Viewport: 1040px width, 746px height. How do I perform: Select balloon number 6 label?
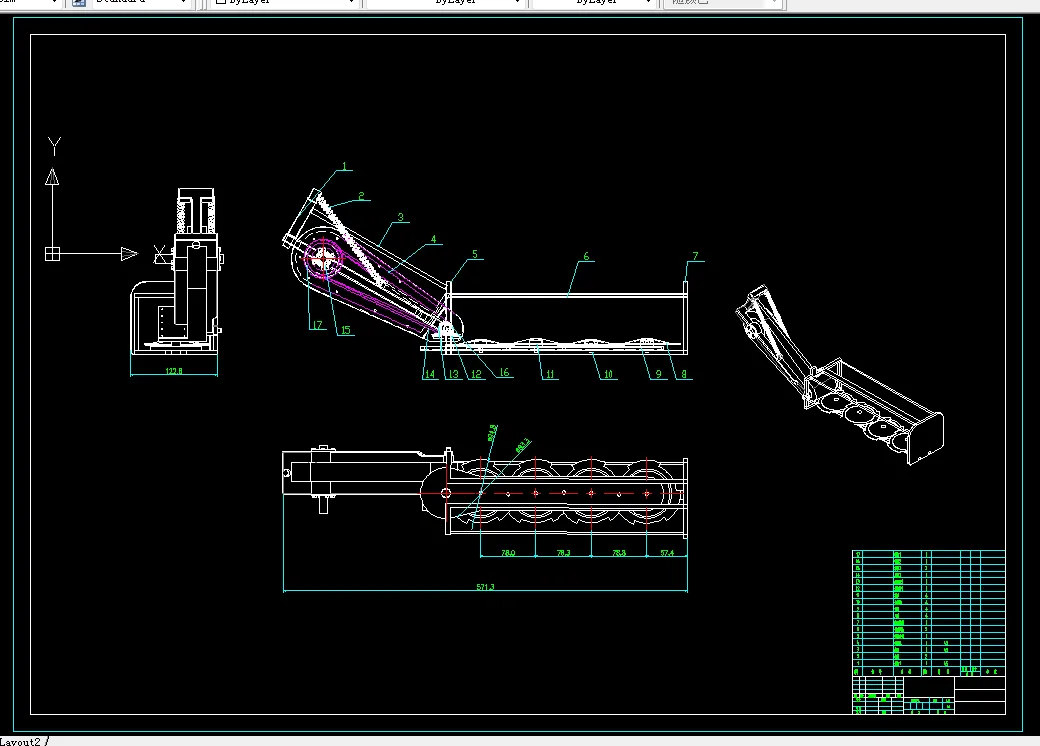click(x=586, y=256)
